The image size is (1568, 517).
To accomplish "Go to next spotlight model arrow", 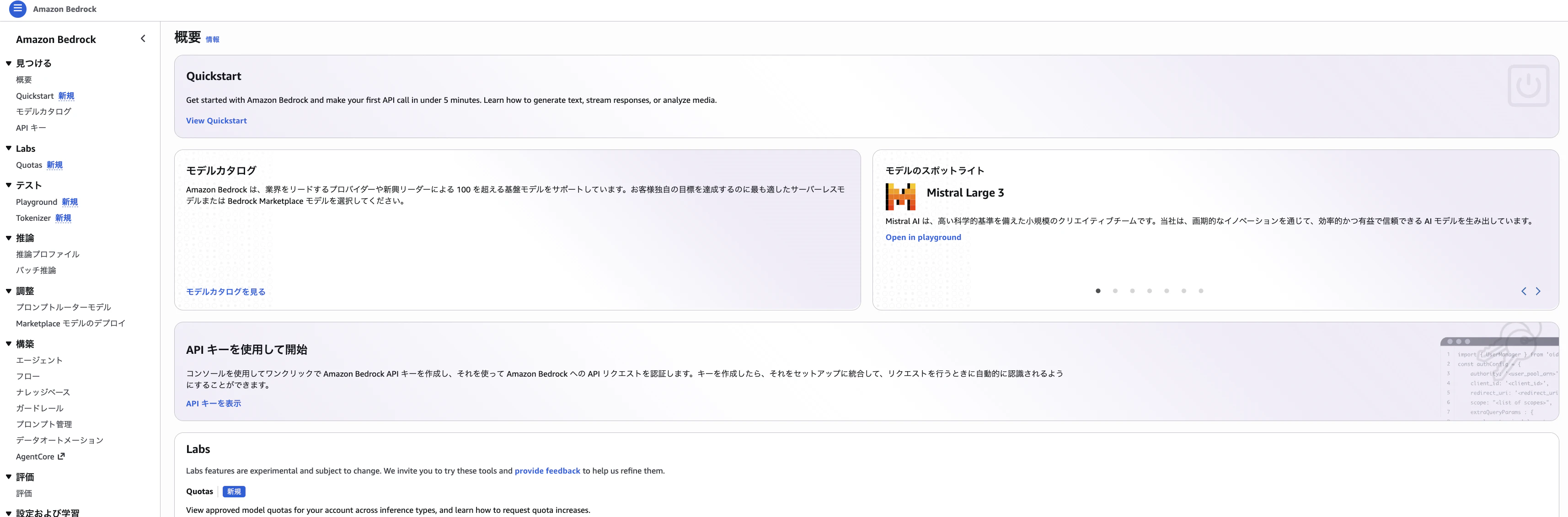I will [x=1538, y=291].
